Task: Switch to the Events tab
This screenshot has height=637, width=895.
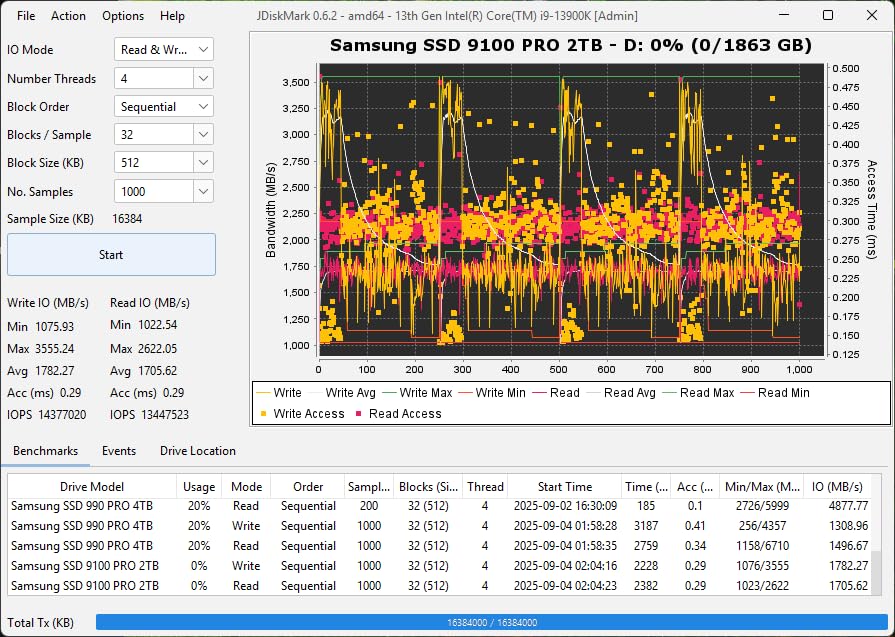Action: [x=119, y=451]
